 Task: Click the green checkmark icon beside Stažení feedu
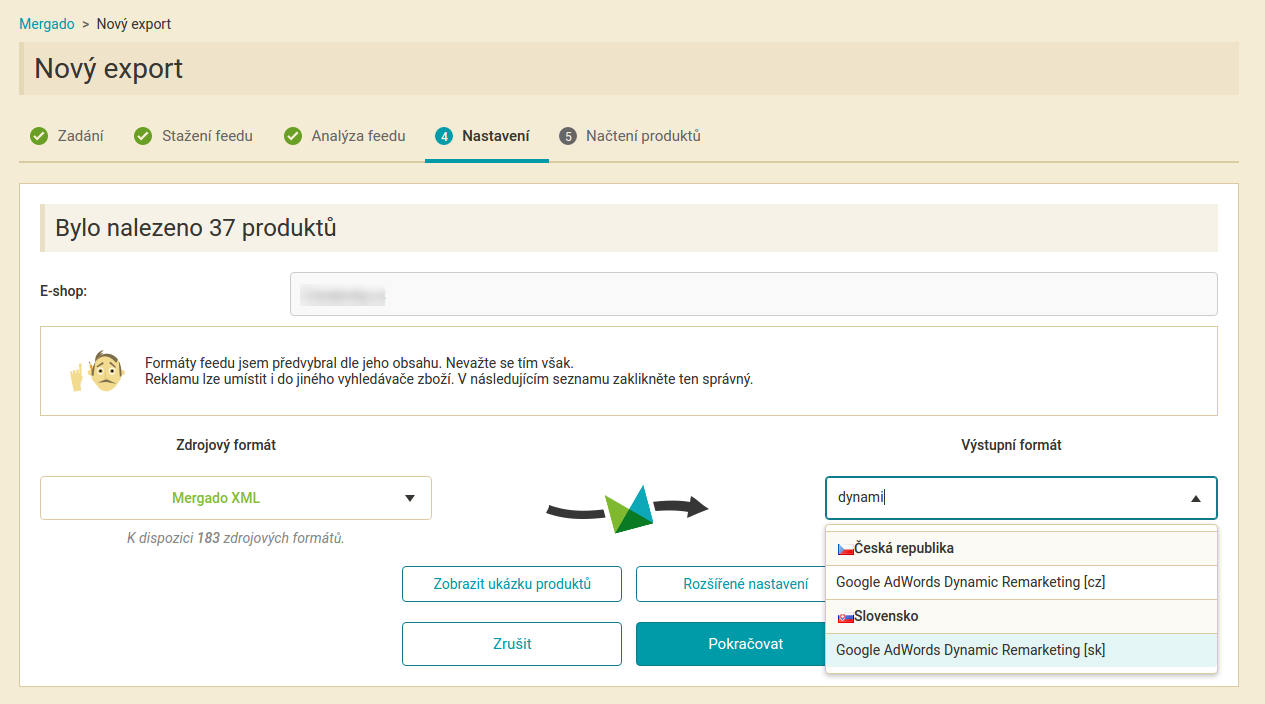(143, 136)
